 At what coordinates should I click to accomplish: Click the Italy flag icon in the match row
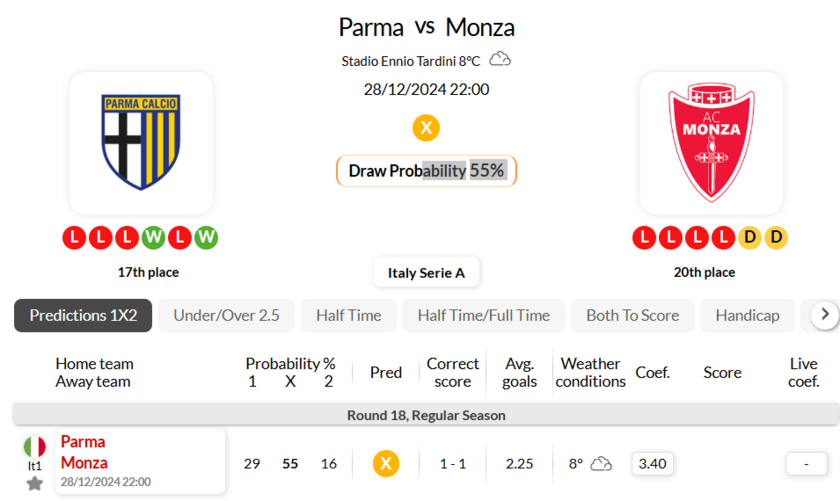[x=35, y=446]
